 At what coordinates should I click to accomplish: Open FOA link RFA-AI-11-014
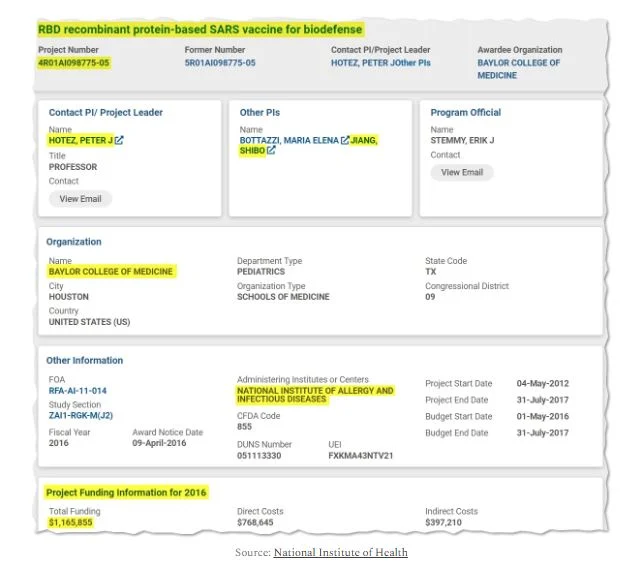click(x=78, y=391)
